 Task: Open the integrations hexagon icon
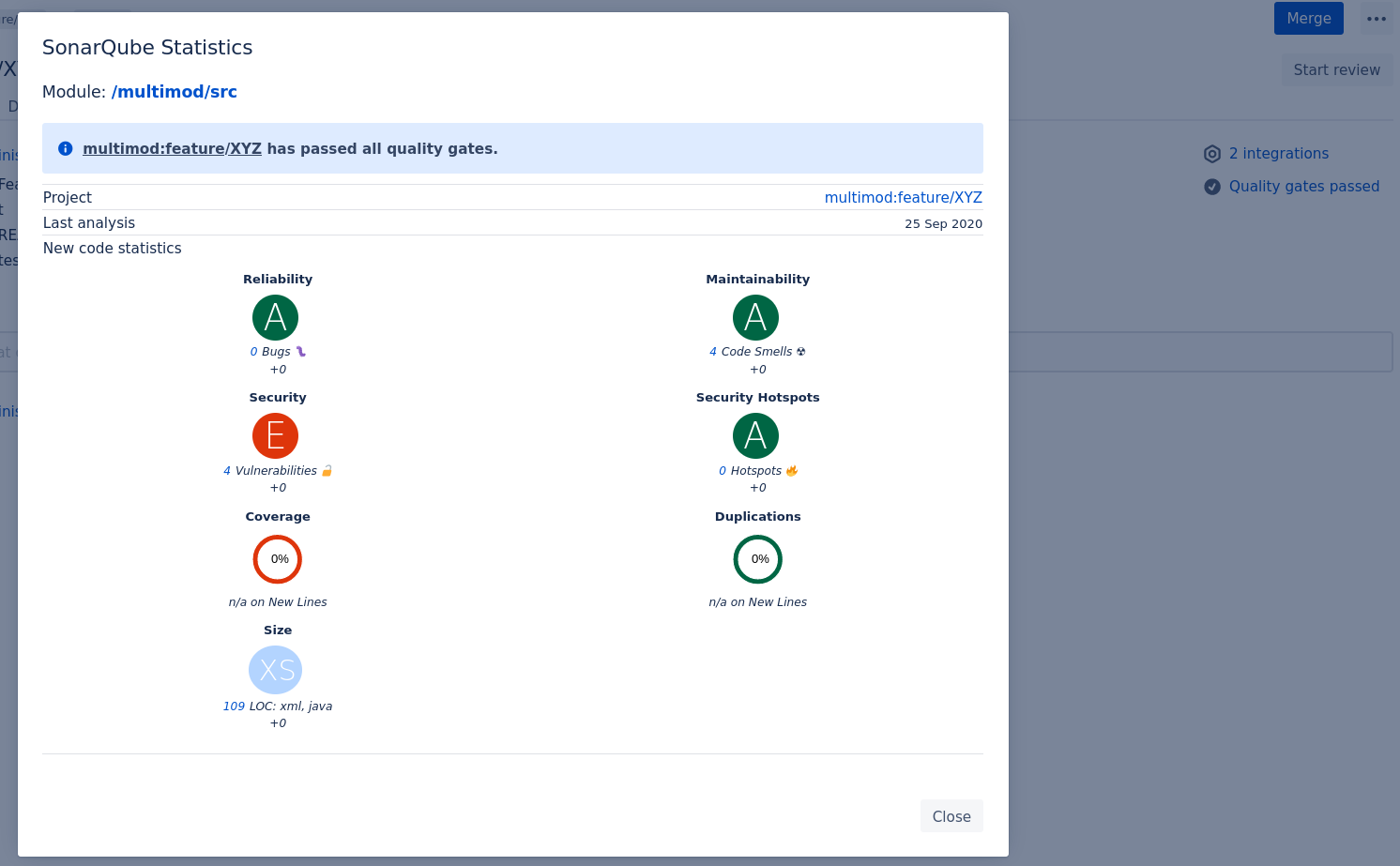click(x=1212, y=154)
